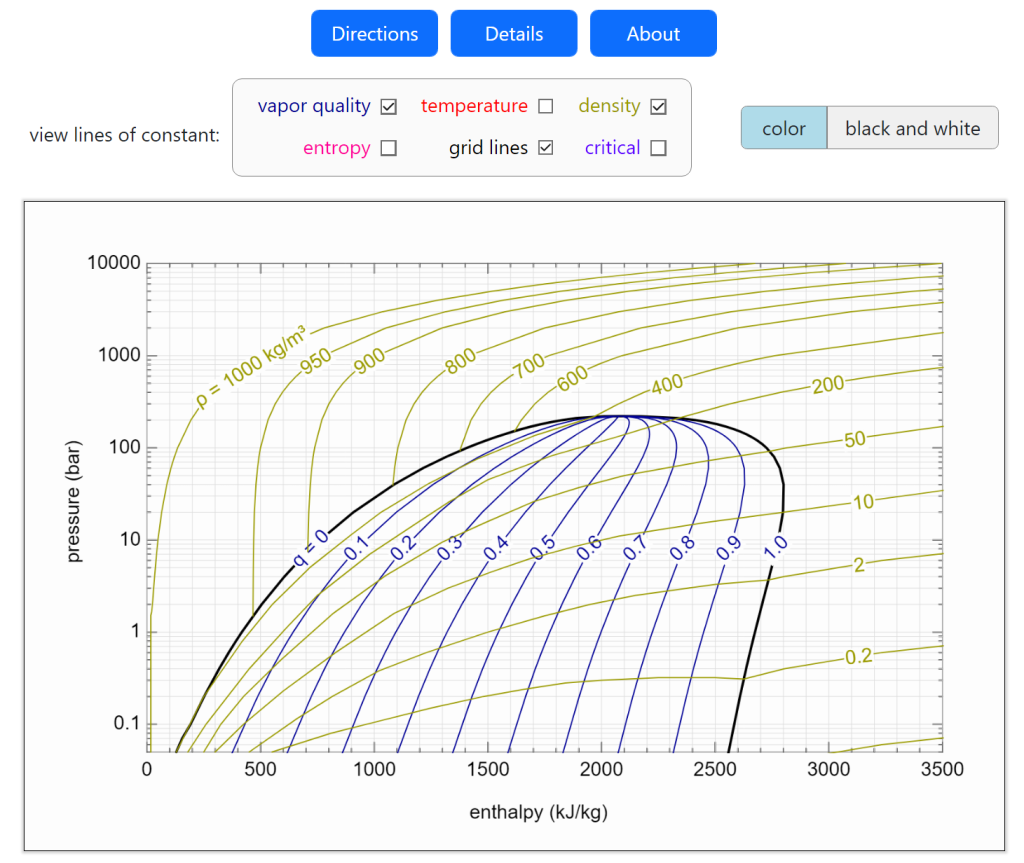1024x863 pixels.
Task: Click the ρ = 1000 kg/m³ density label
Action: tap(251, 367)
